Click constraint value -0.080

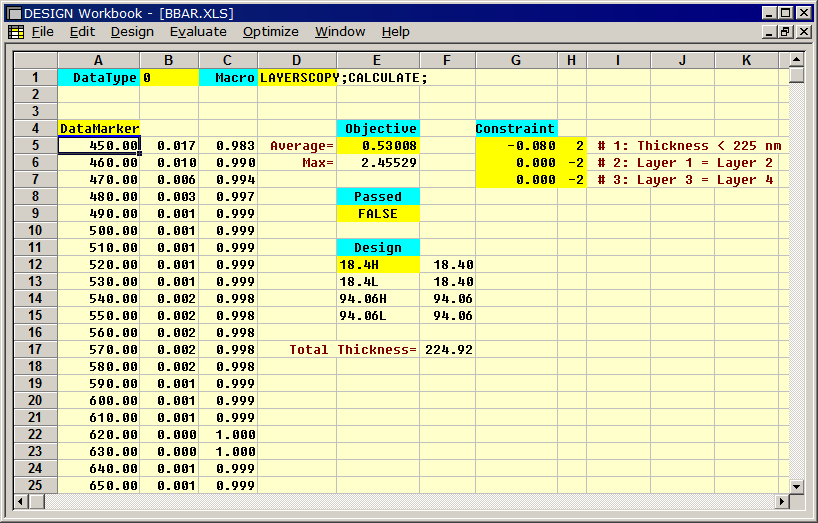(516, 145)
